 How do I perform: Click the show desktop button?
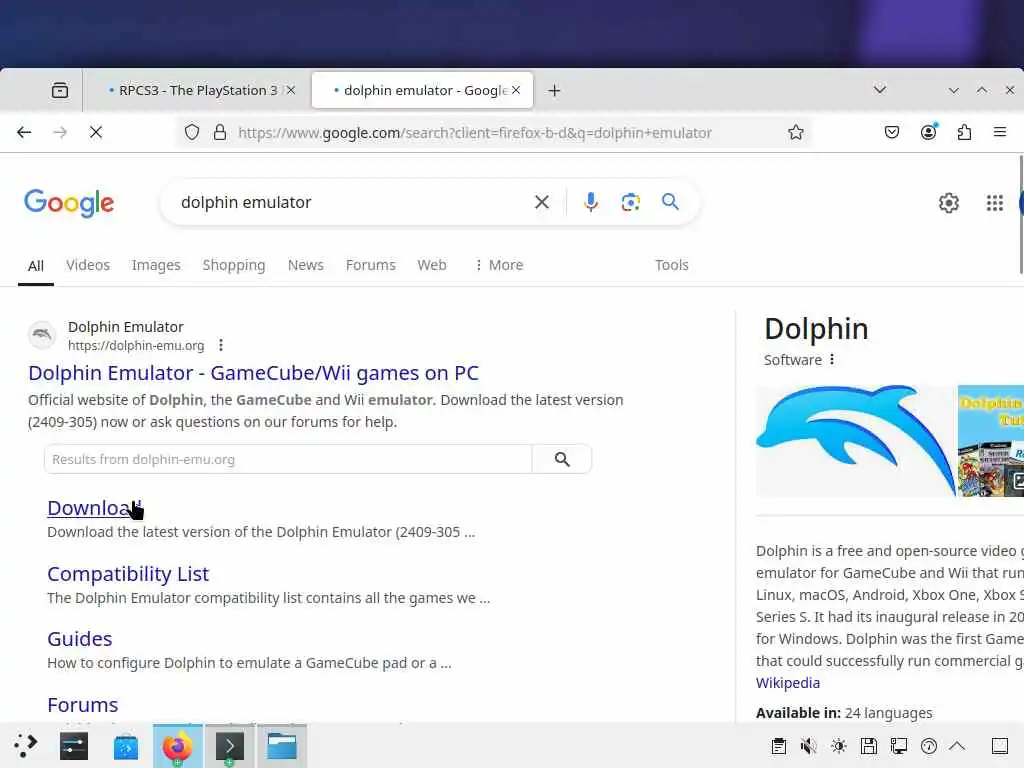1000,746
